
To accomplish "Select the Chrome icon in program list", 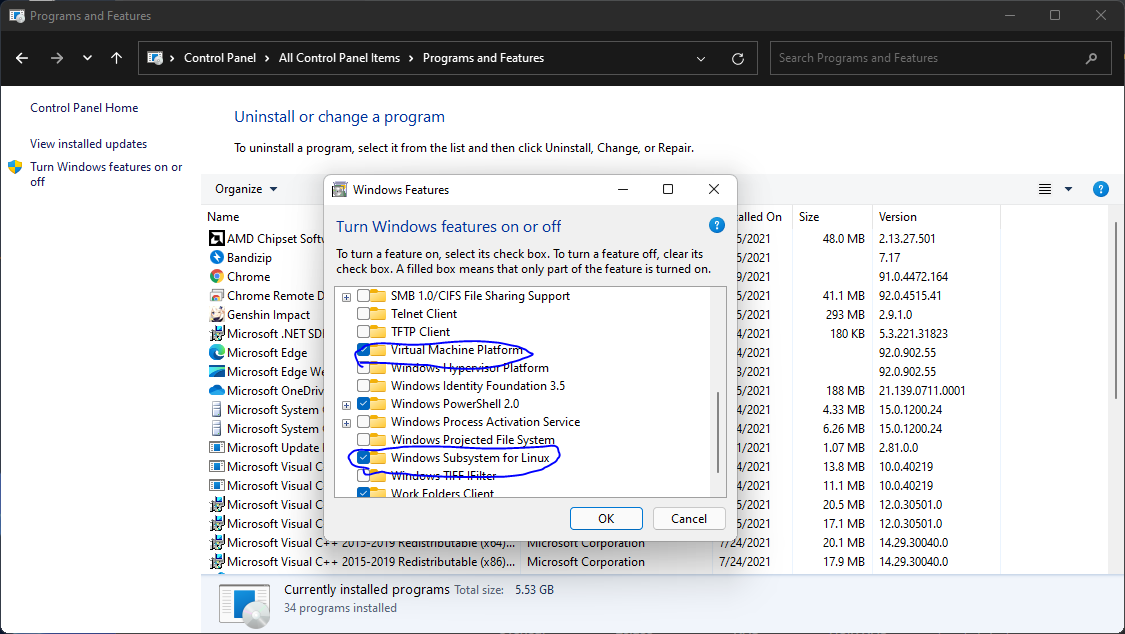I will 216,276.
